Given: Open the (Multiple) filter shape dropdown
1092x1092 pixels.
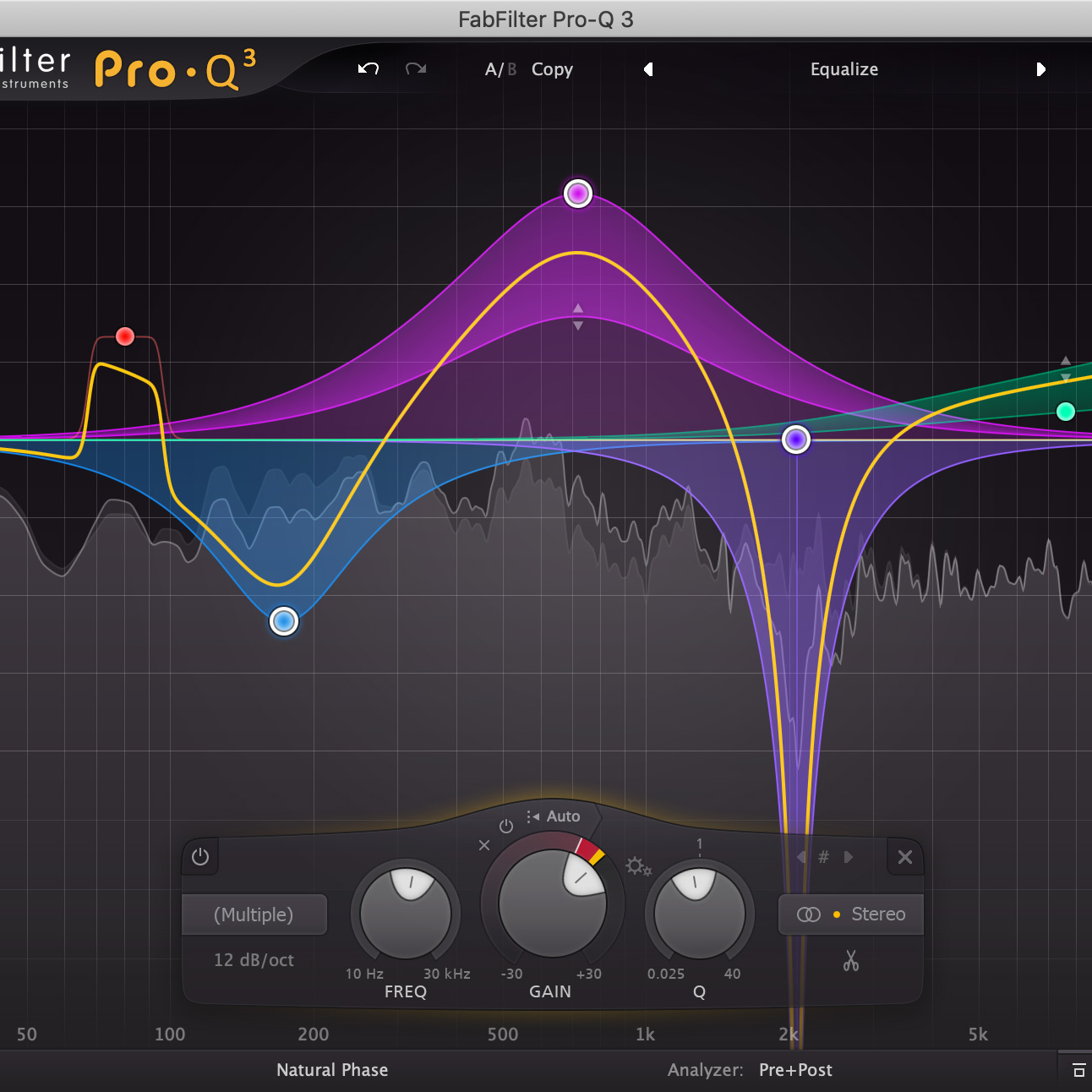Looking at the screenshot, I should click(x=254, y=915).
